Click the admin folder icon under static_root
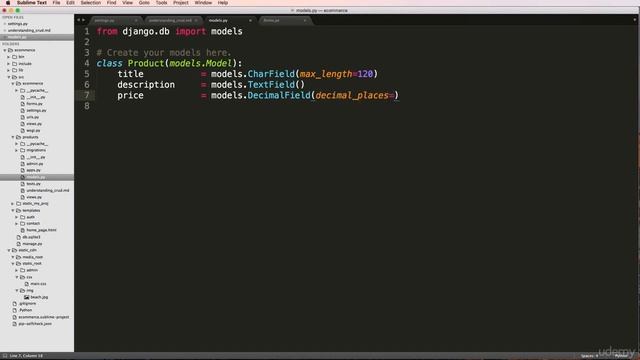 click(x=22, y=270)
